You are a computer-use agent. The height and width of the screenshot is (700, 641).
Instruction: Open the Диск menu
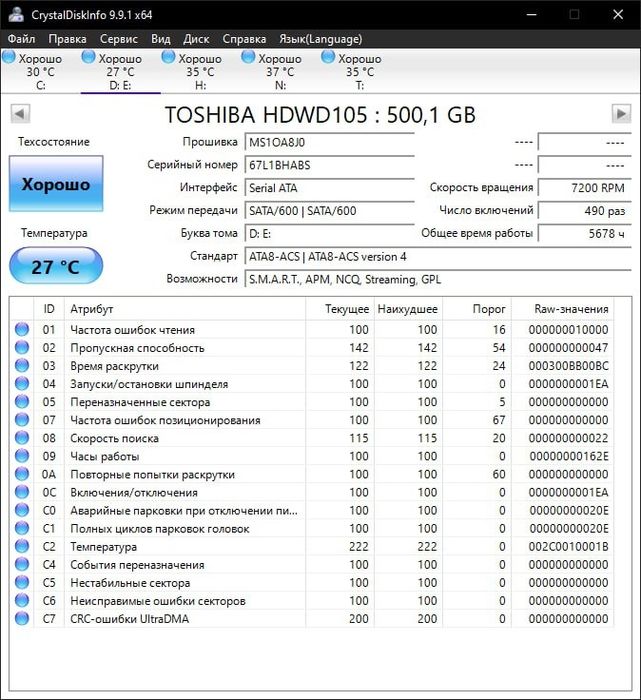click(196, 39)
